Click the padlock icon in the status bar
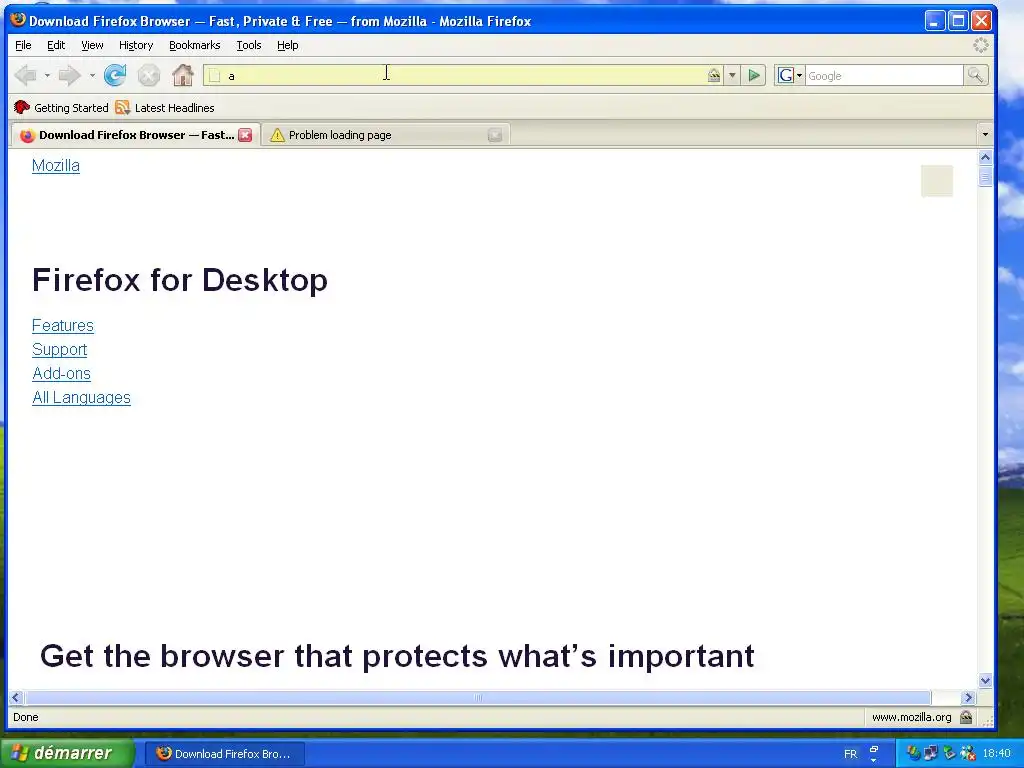The image size is (1024, 768). click(966, 717)
